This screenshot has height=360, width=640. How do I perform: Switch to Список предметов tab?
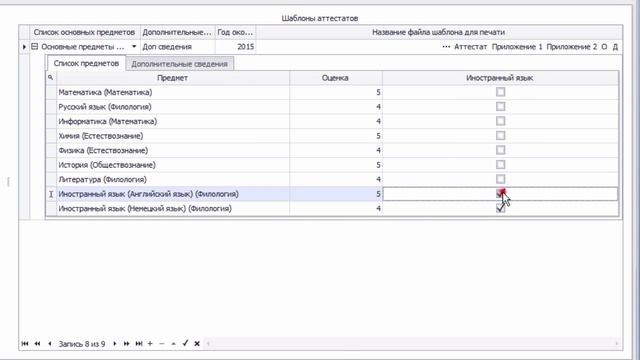86,63
